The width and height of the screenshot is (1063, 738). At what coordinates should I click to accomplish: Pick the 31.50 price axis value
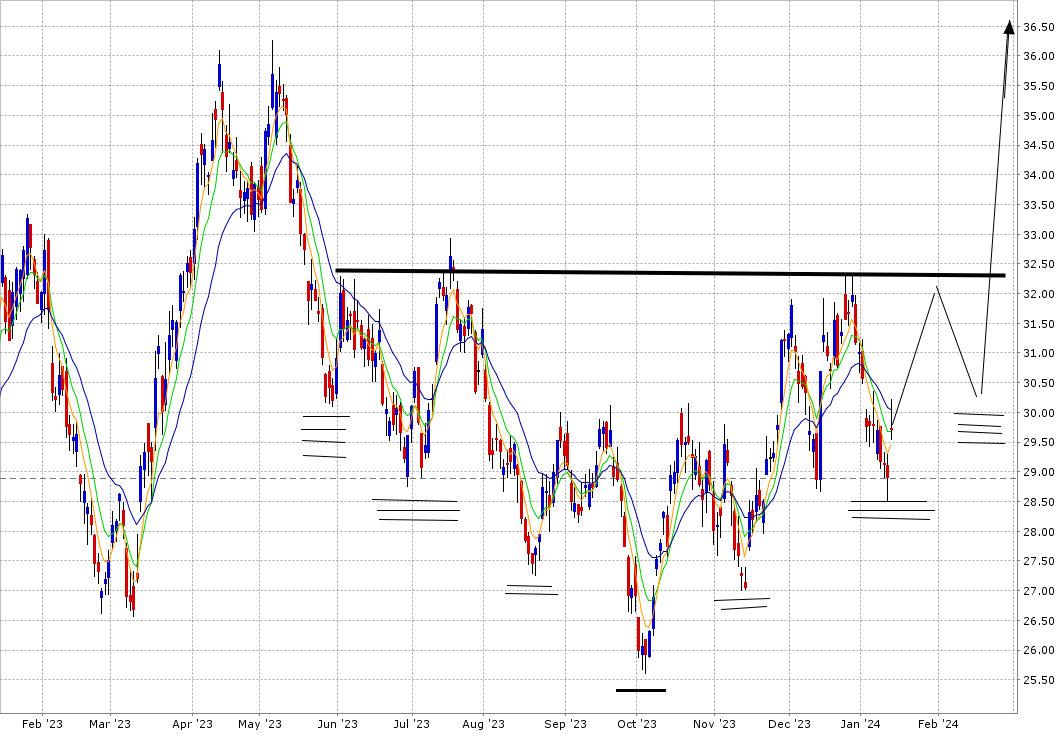click(1039, 324)
